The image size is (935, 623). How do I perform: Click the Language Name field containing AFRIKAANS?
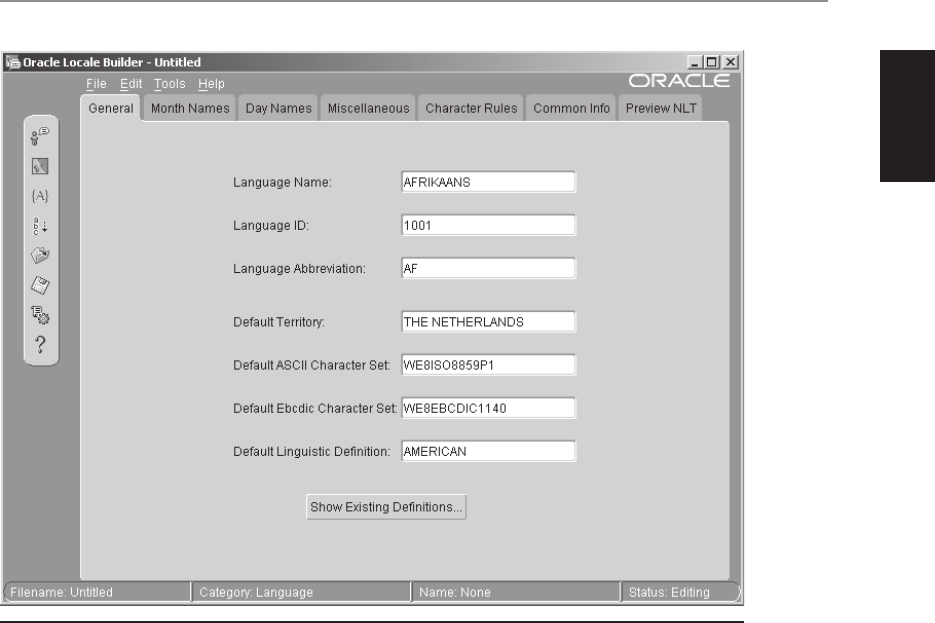pyautogui.click(x=488, y=182)
